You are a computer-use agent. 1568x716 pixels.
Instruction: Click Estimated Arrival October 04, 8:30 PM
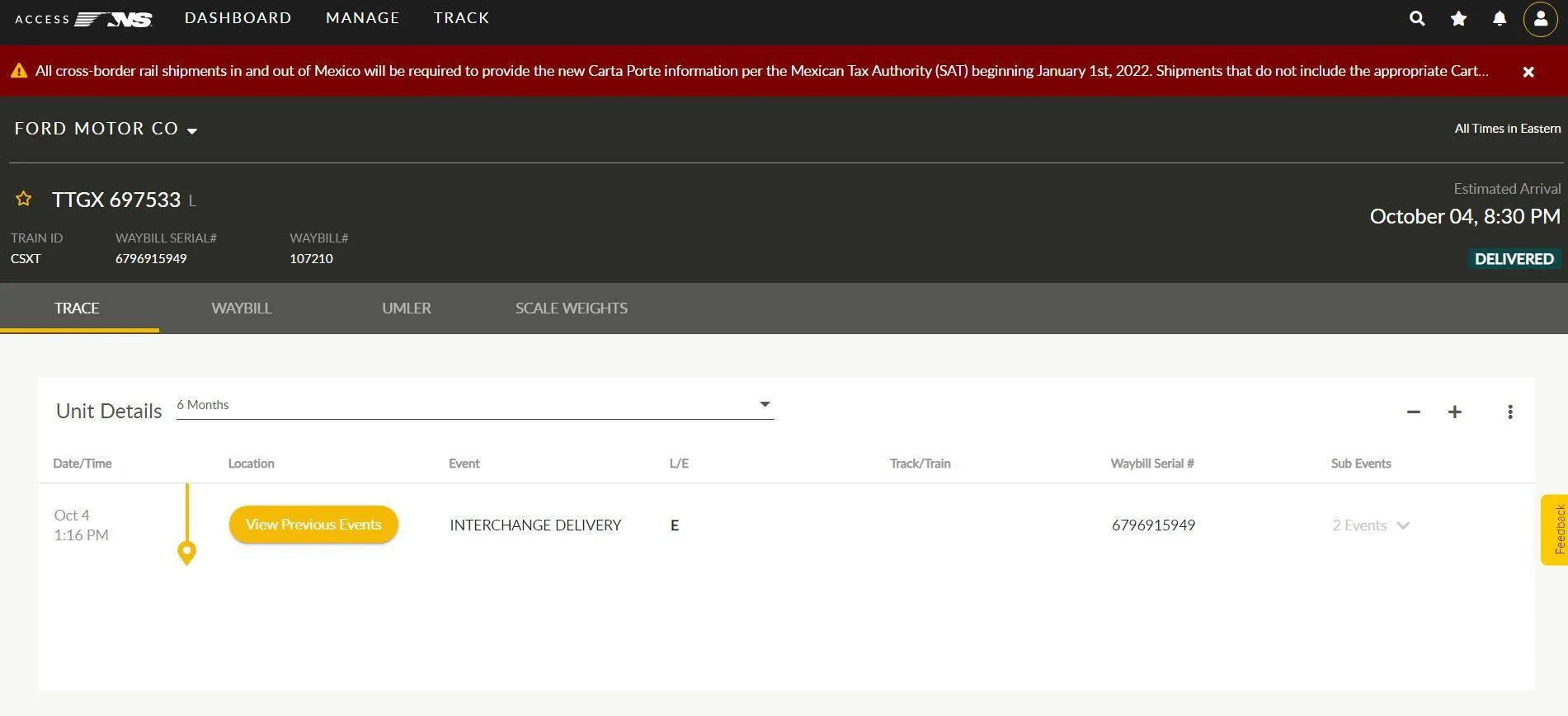pos(1465,216)
